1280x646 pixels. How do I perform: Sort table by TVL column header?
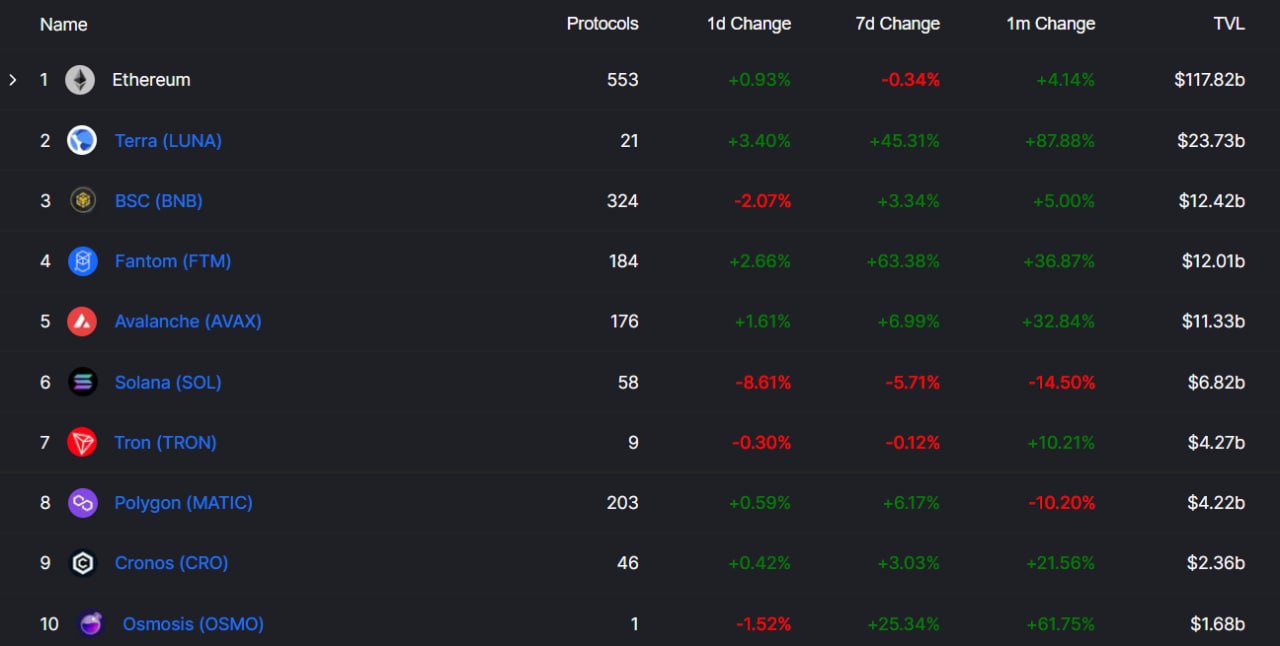point(1229,24)
